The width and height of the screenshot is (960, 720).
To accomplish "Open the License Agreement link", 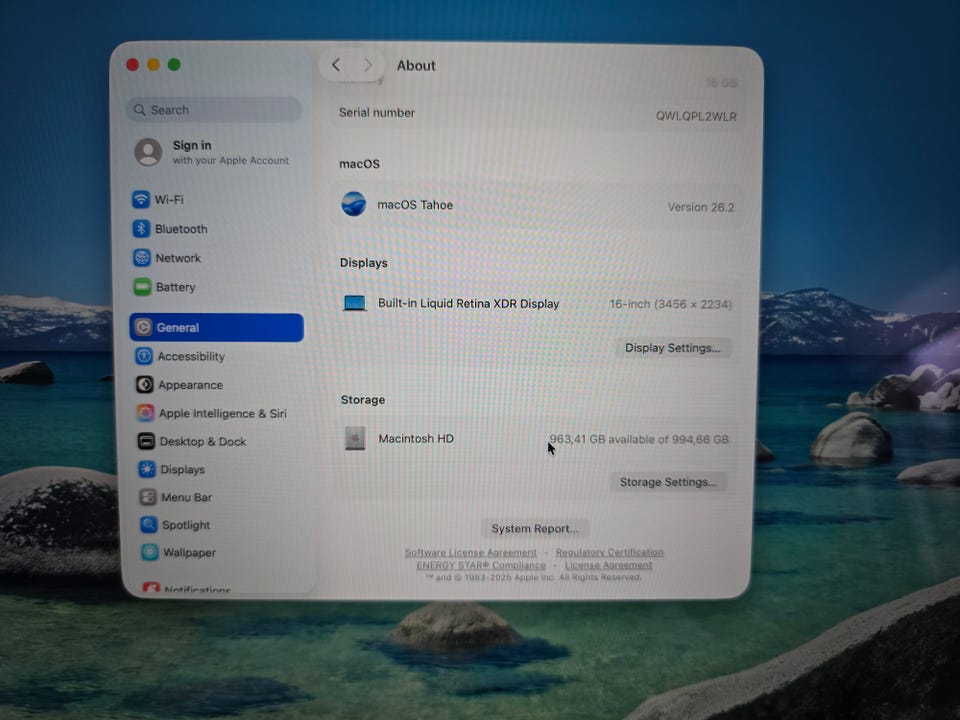I will click(x=608, y=565).
